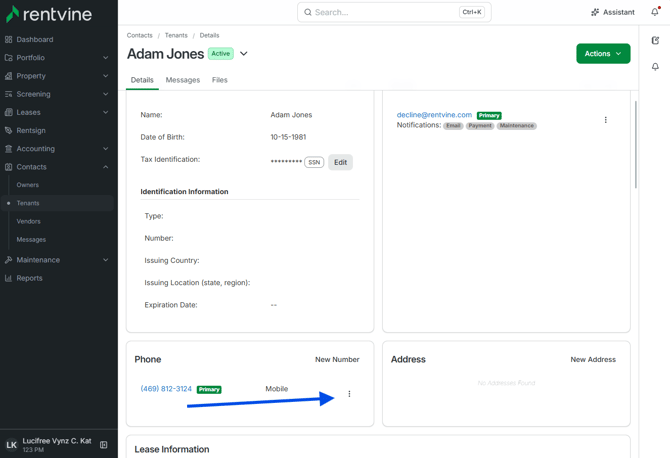Image resolution: width=670 pixels, height=458 pixels.
Task: Switch to the Files tab
Action: pos(220,80)
